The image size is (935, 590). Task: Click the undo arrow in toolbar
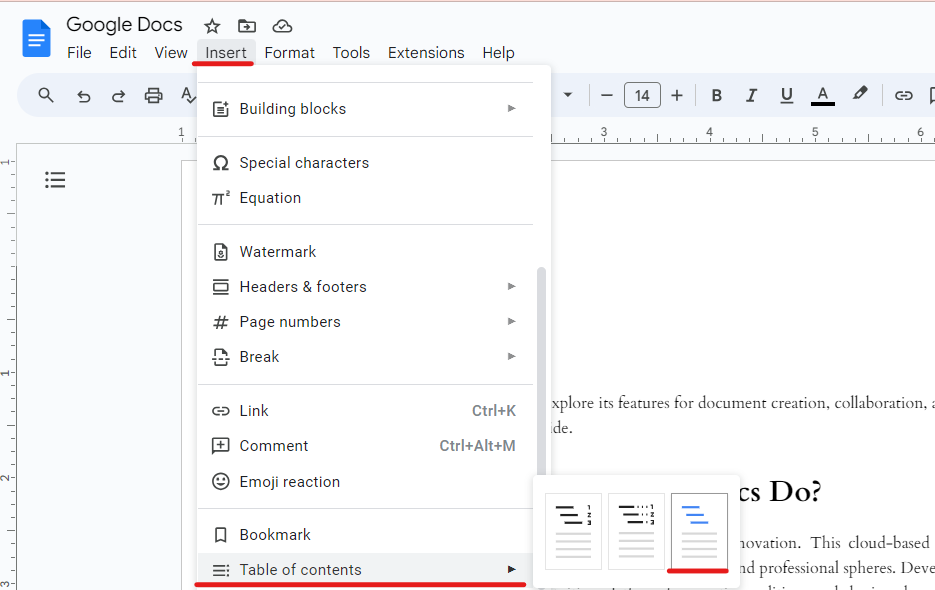point(84,96)
